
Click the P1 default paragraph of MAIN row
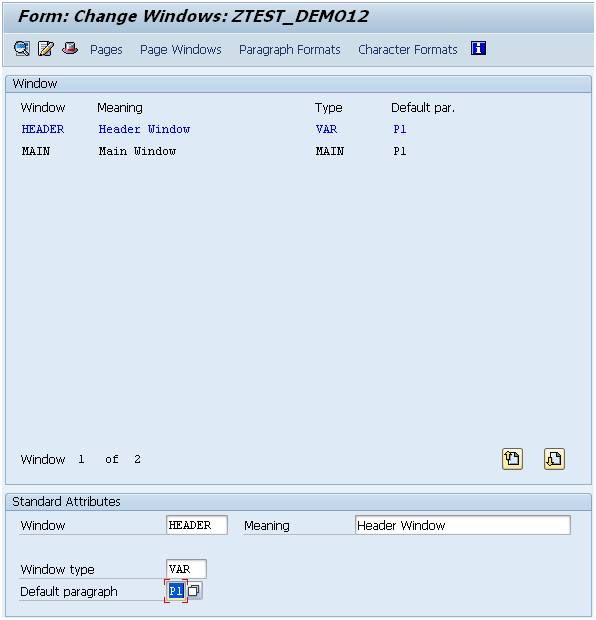(399, 151)
